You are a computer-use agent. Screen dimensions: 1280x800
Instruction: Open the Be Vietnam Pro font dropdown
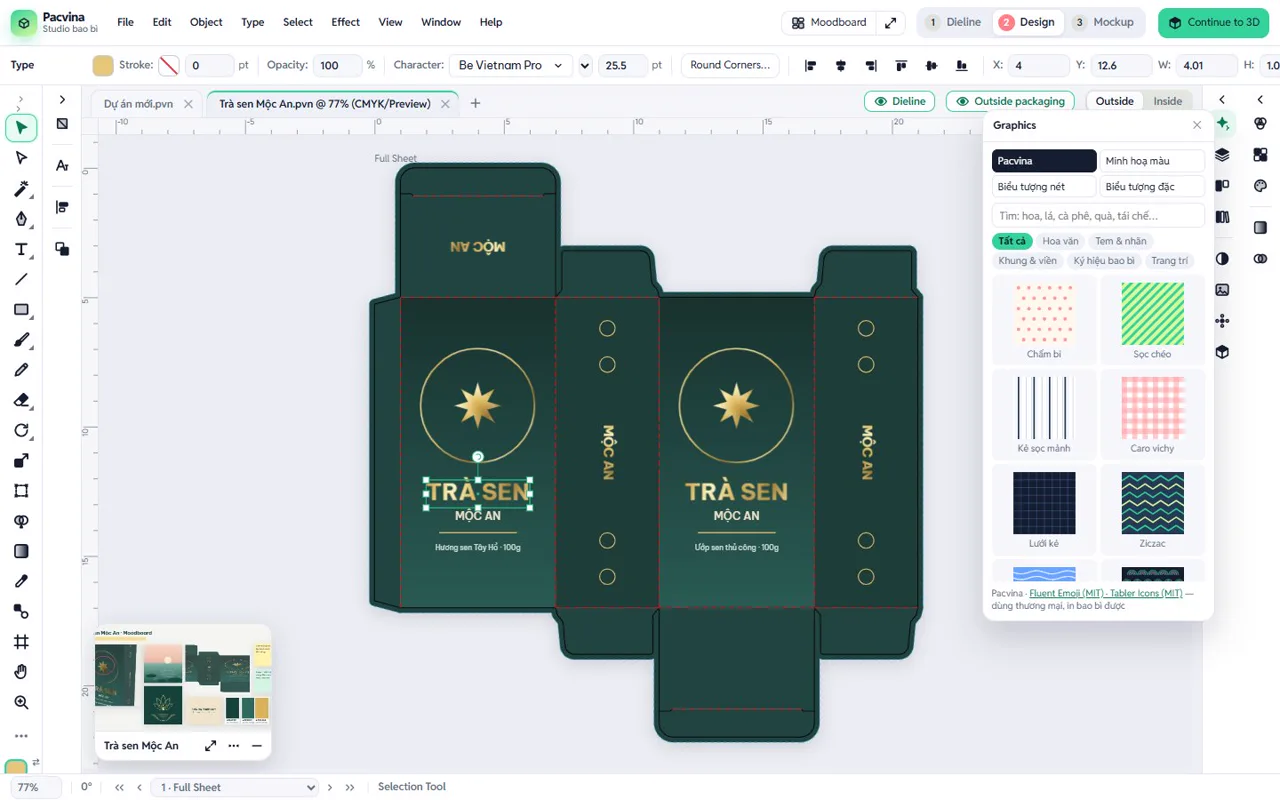(x=510, y=65)
